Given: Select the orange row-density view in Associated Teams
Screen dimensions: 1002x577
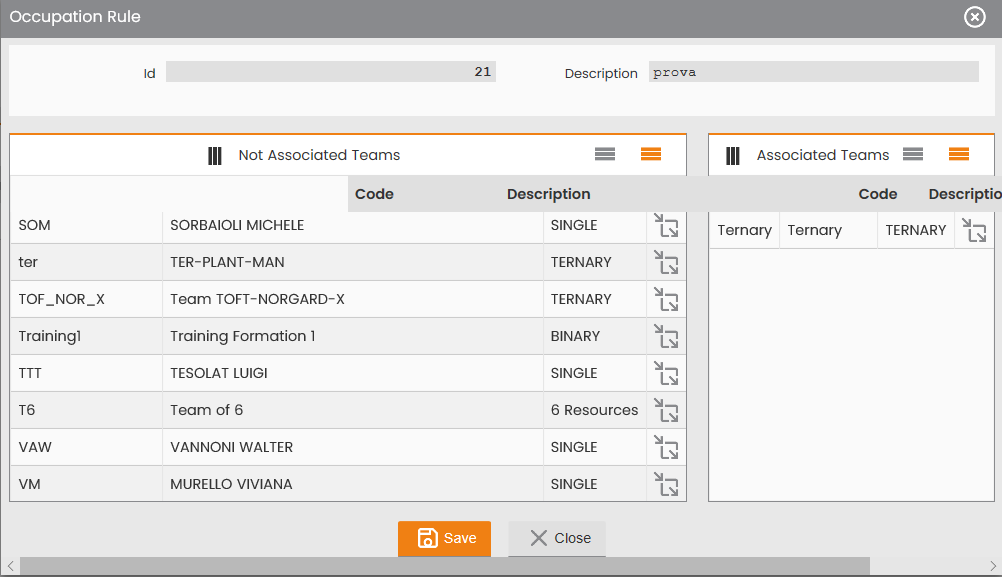Looking at the screenshot, I should [959, 154].
